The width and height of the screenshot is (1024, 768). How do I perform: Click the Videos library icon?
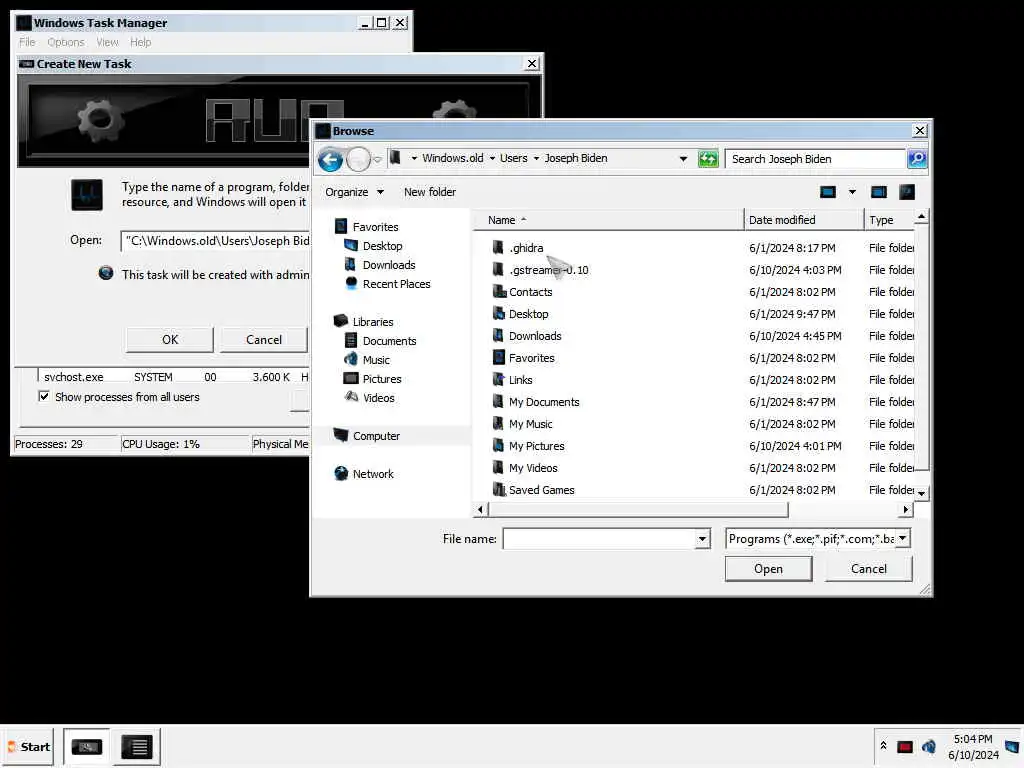(351, 397)
